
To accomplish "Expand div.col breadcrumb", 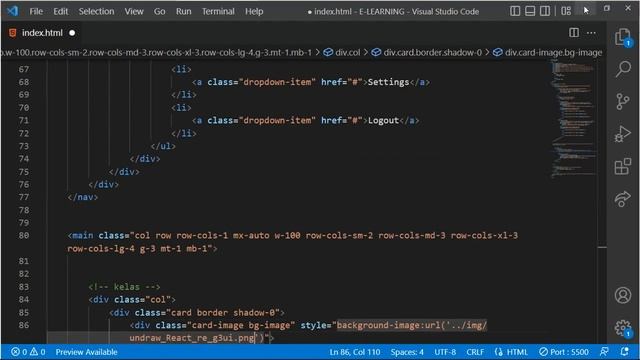I will point(342,52).
